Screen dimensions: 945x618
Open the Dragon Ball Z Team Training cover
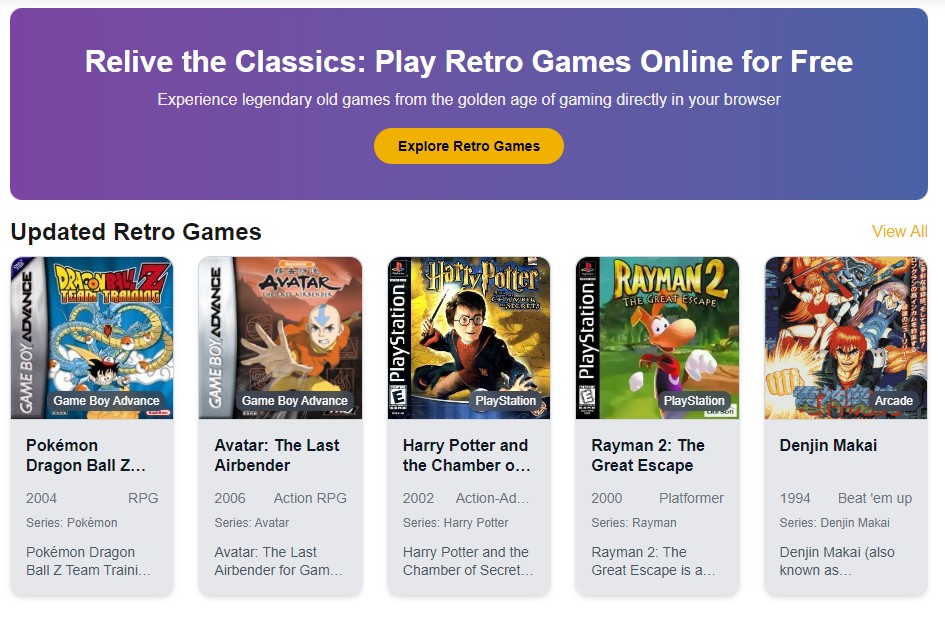(x=92, y=330)
